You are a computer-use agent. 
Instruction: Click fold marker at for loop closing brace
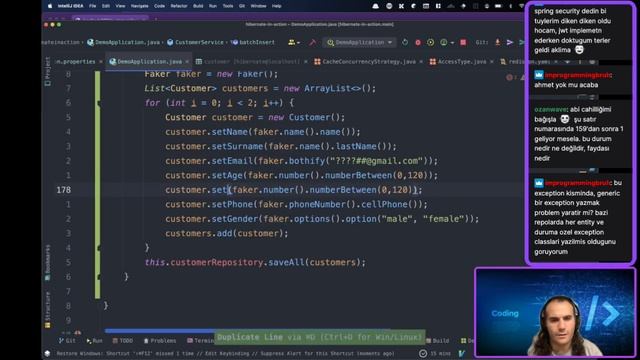tap(99, 248)
